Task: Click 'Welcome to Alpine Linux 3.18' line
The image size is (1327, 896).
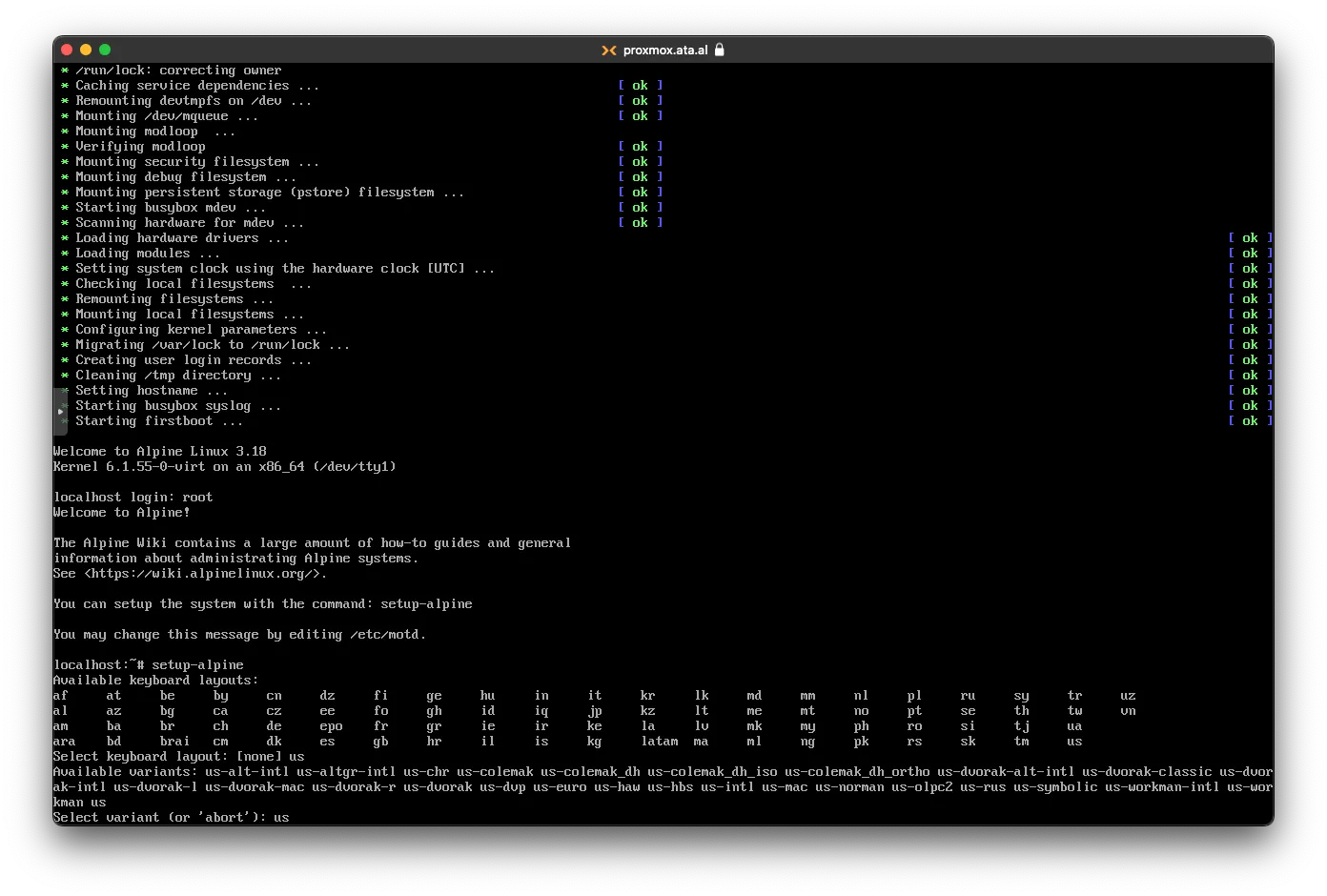Action: [x=160, y=452]
